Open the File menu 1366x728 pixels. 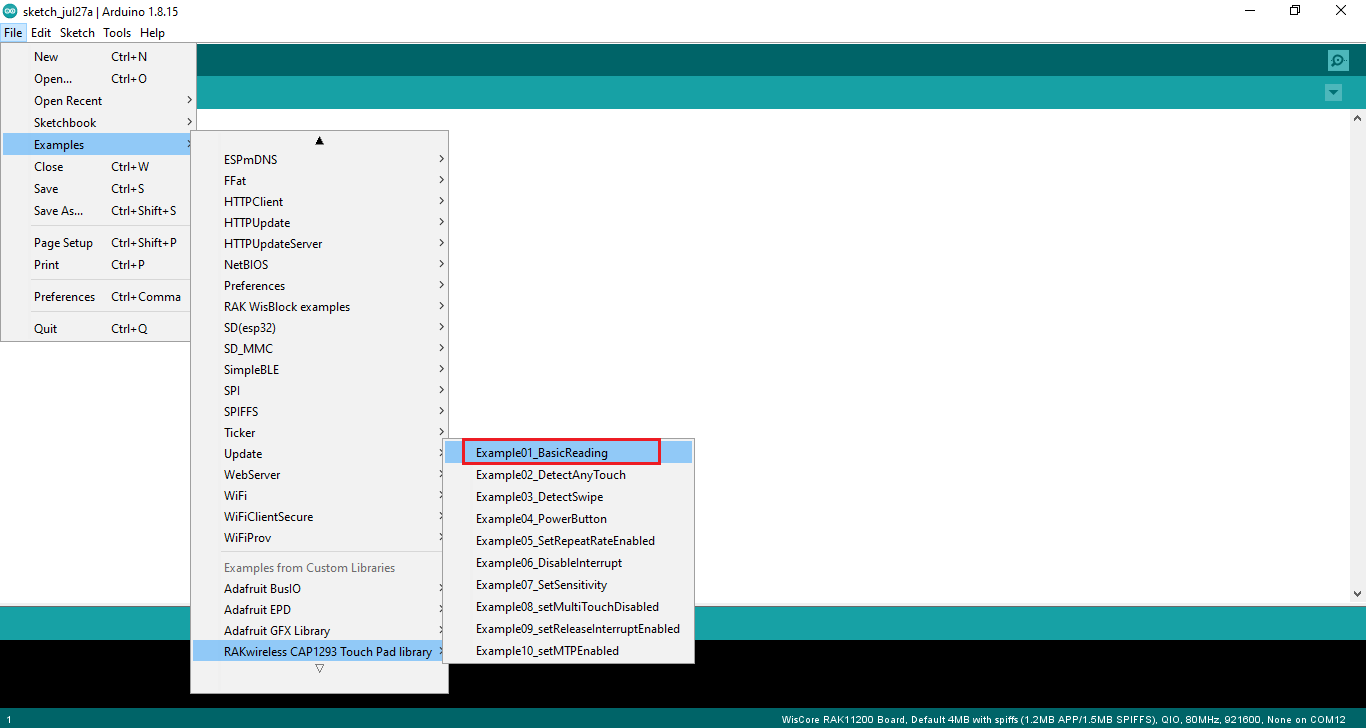click(13, 33)
